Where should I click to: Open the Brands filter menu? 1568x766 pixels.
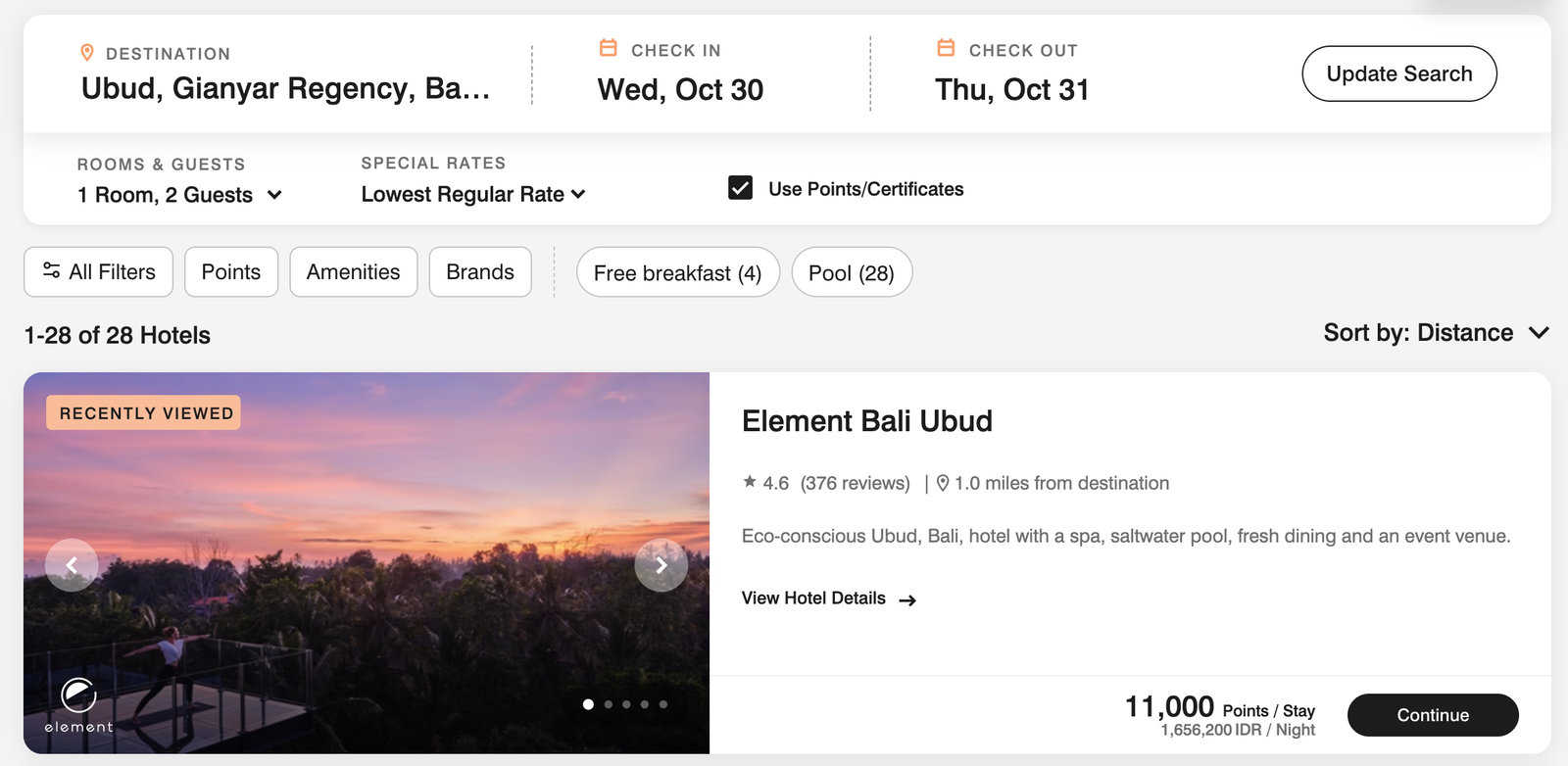pyautogui.click(x=480, y=271)
